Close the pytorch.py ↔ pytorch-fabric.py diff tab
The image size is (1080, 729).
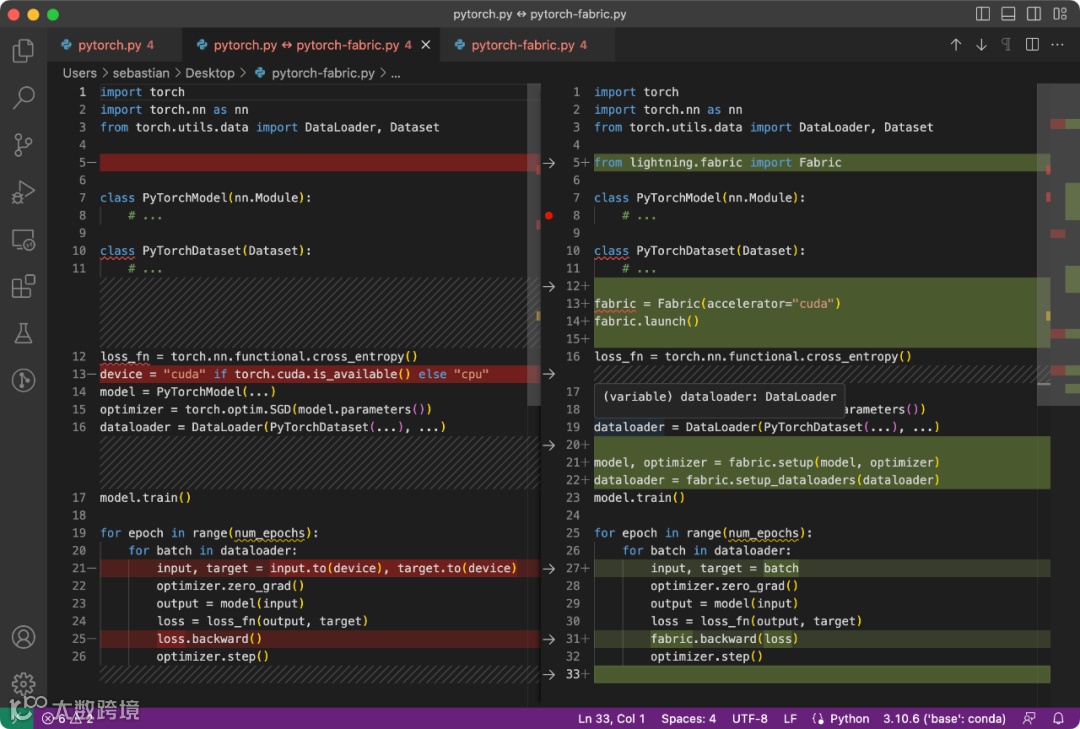426,45
